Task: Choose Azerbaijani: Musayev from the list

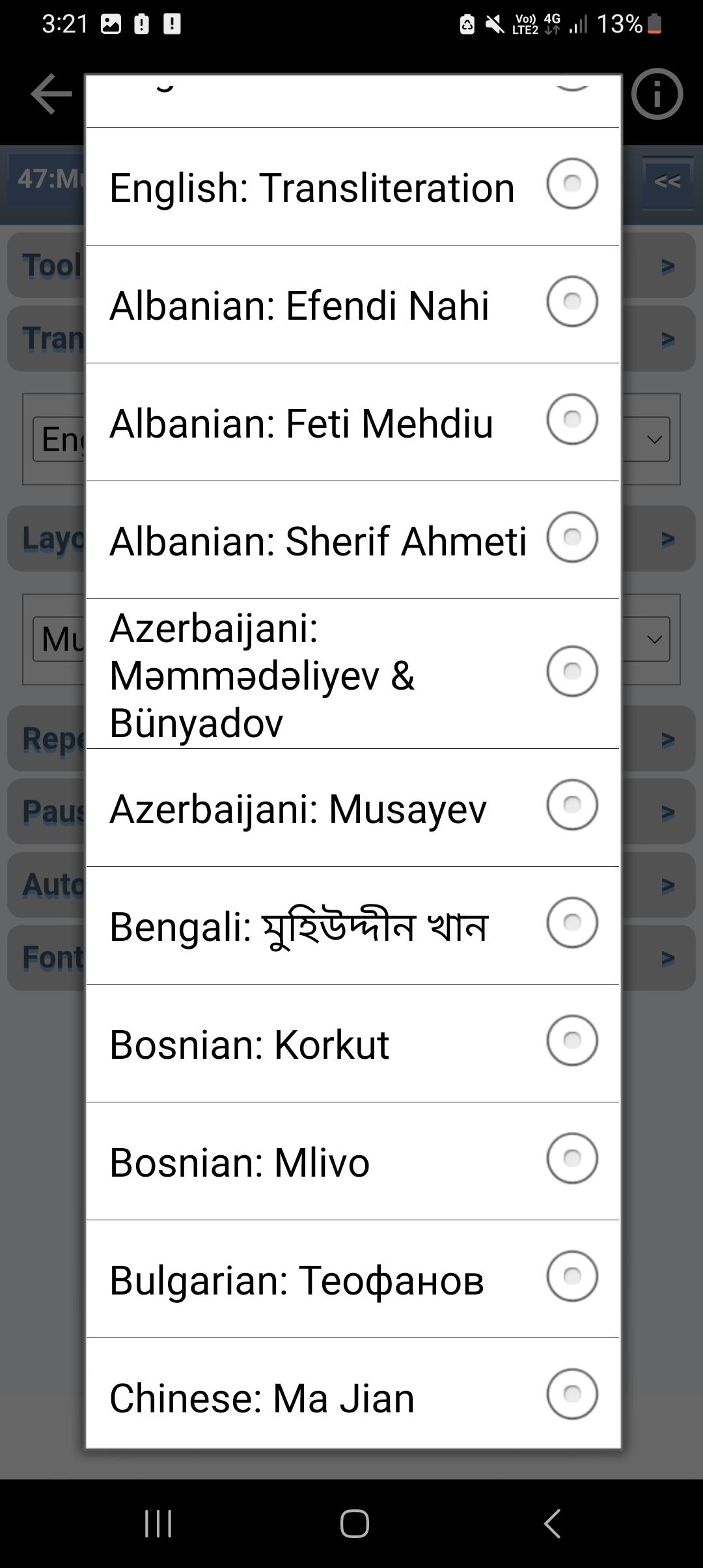Action: click(353, 807)
